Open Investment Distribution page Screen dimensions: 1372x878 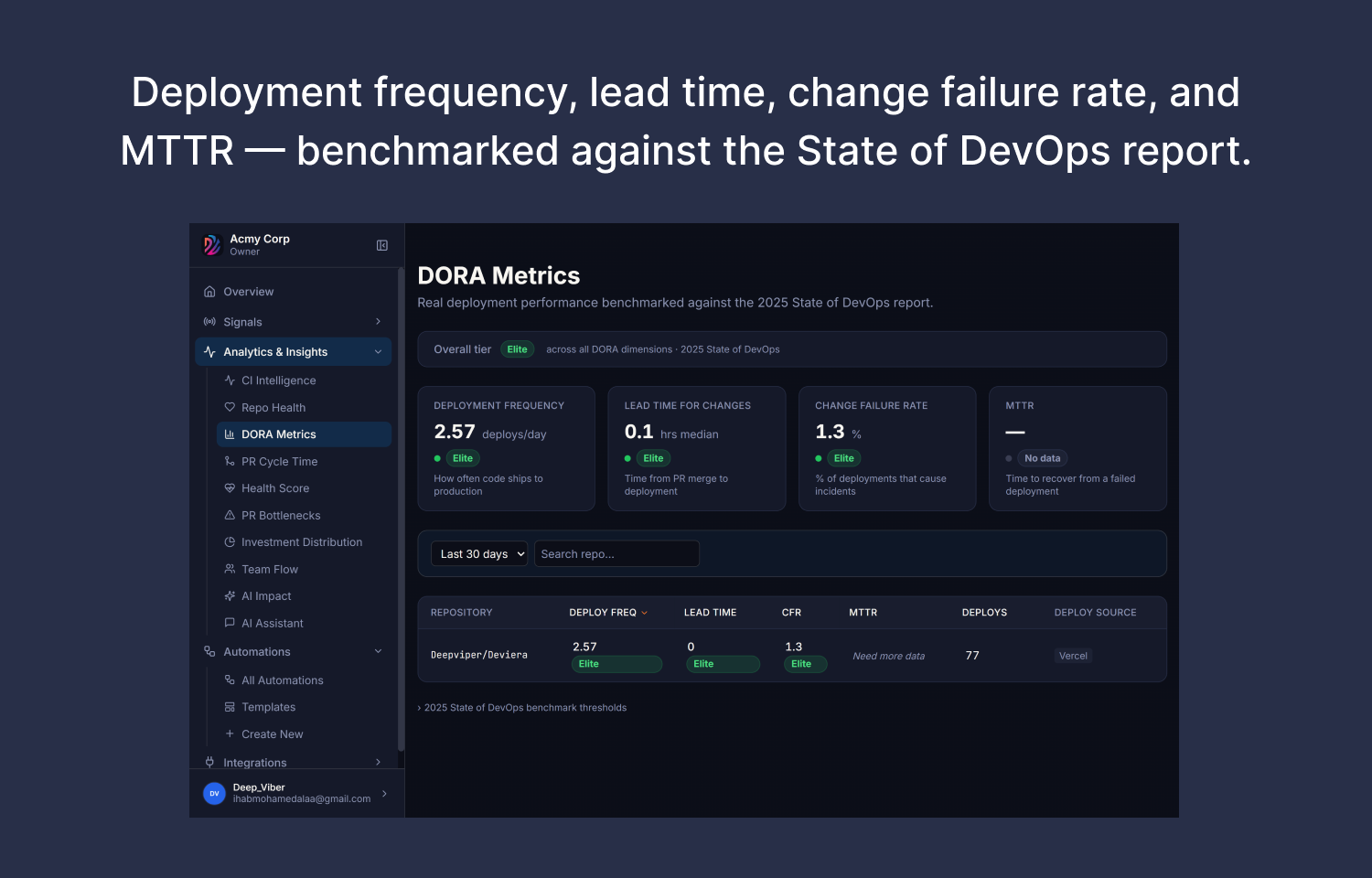pyautogui.click(x=304, y=542)
